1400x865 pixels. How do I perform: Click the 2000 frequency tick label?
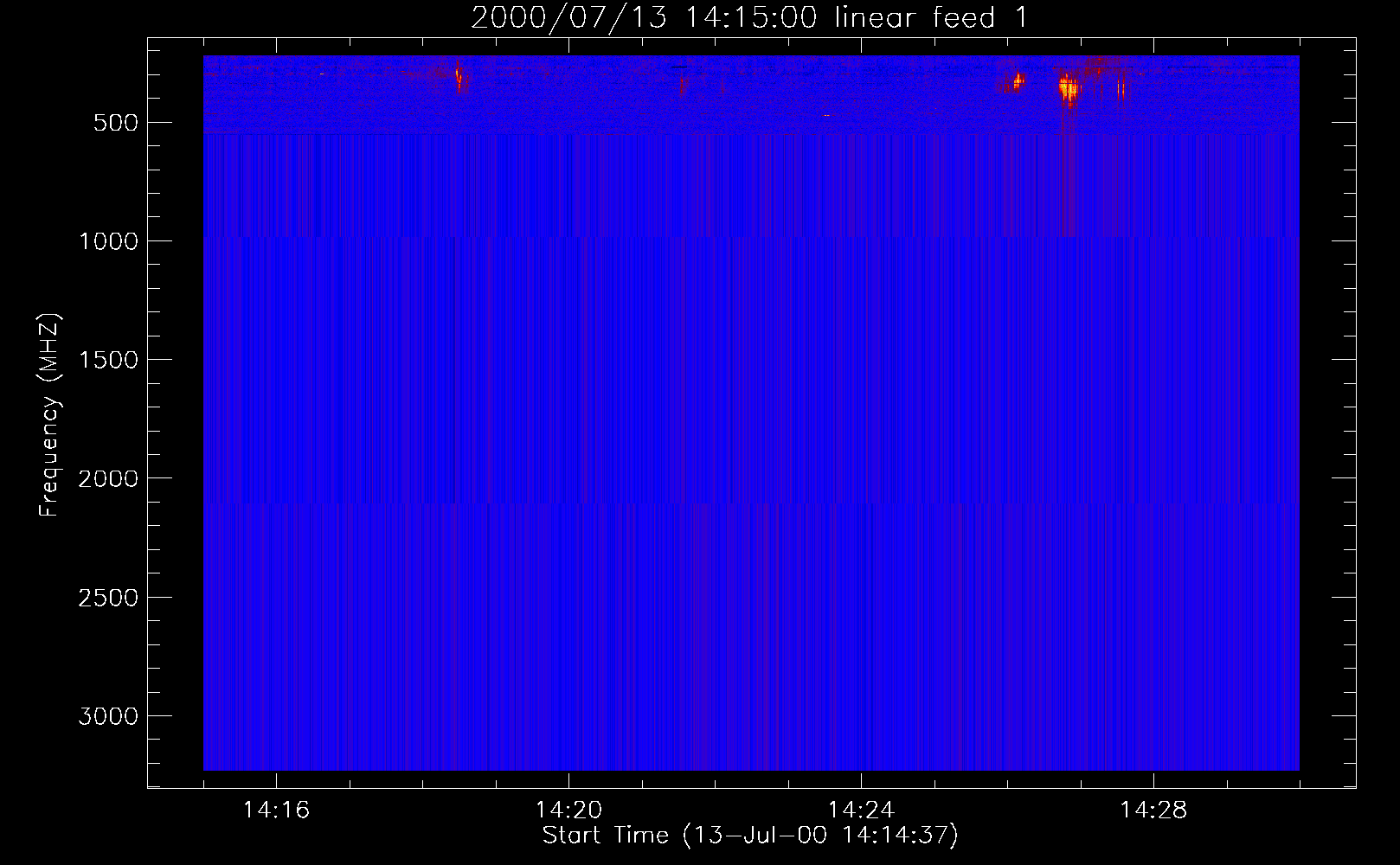(108, 478)
